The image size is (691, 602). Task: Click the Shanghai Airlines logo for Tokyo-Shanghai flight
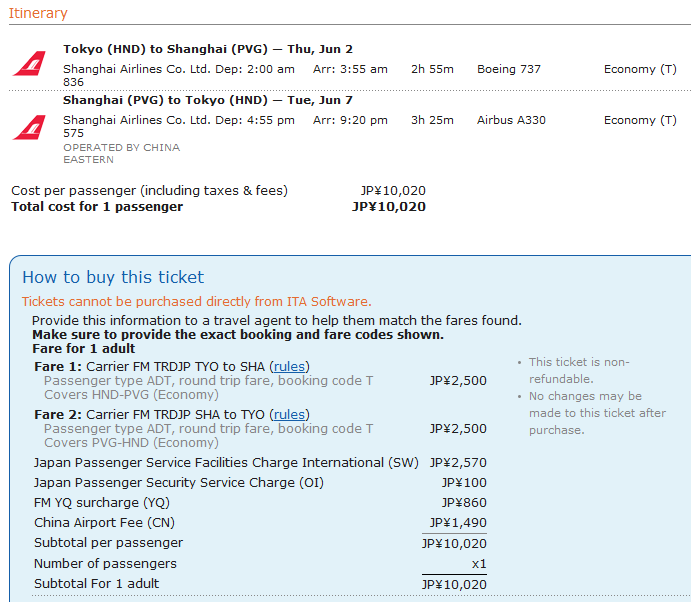pos(29,65)
